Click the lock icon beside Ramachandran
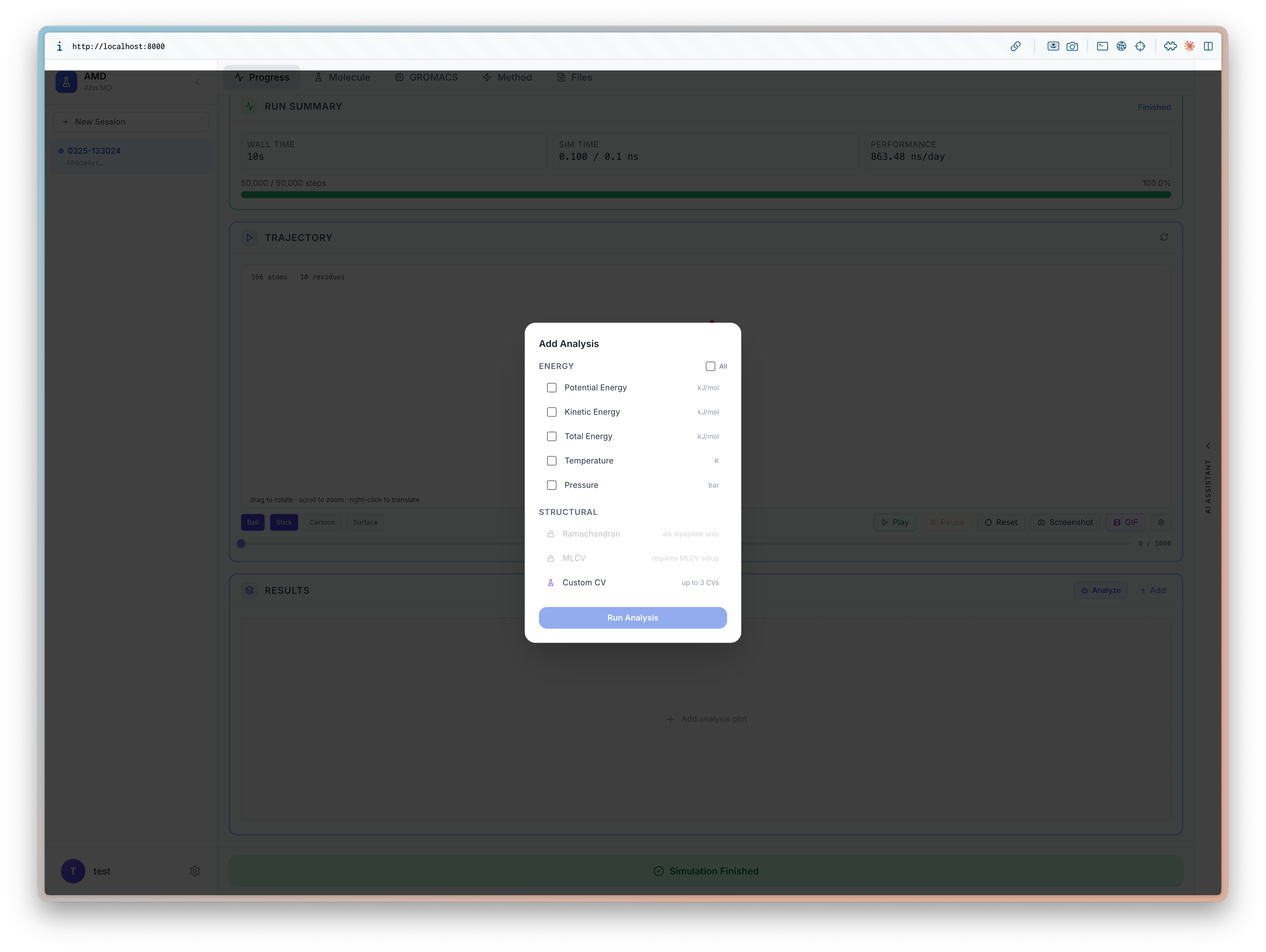The image size is (1266, 952). pyautogui.click(x=551, y=534)
